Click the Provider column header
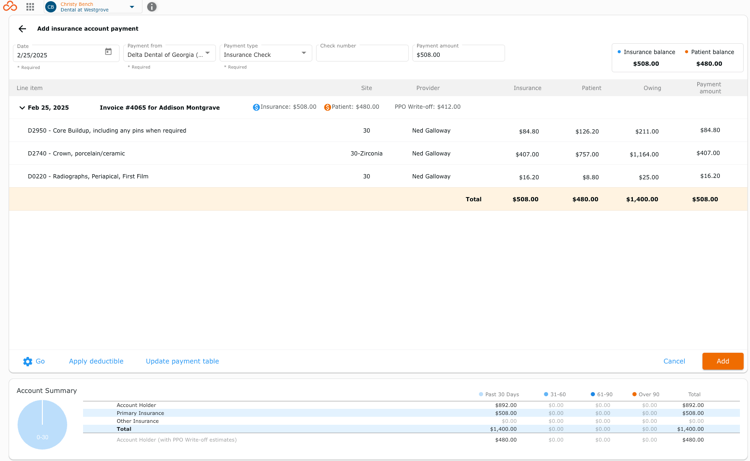This screenshot has height=461, width=750. 428,88
